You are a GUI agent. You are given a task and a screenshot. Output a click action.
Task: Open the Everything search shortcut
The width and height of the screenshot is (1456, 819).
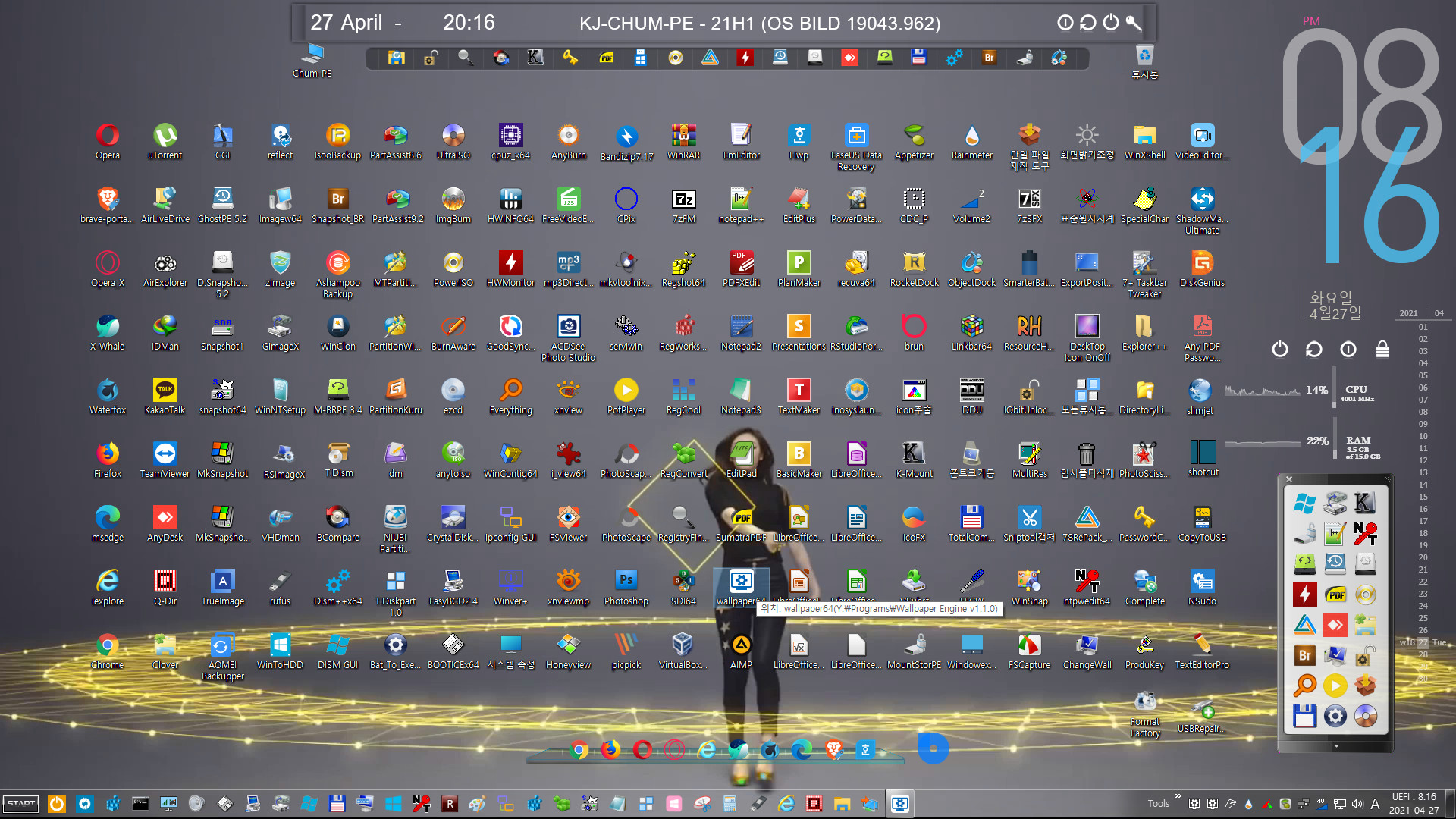click(x=510, y=397)
